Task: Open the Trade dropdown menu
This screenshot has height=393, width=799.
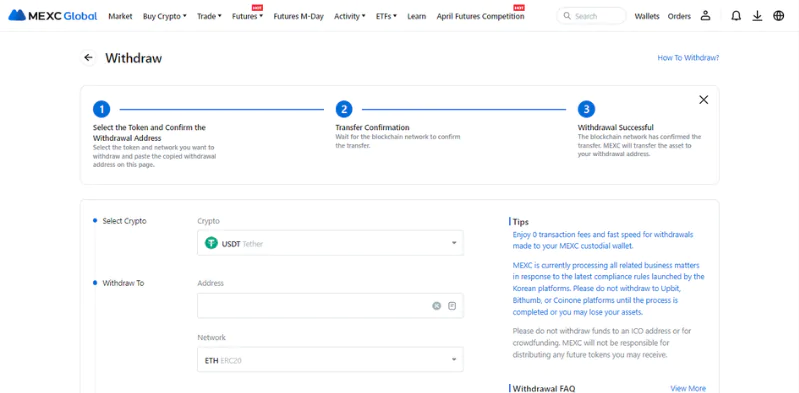Action: [209, 16]
